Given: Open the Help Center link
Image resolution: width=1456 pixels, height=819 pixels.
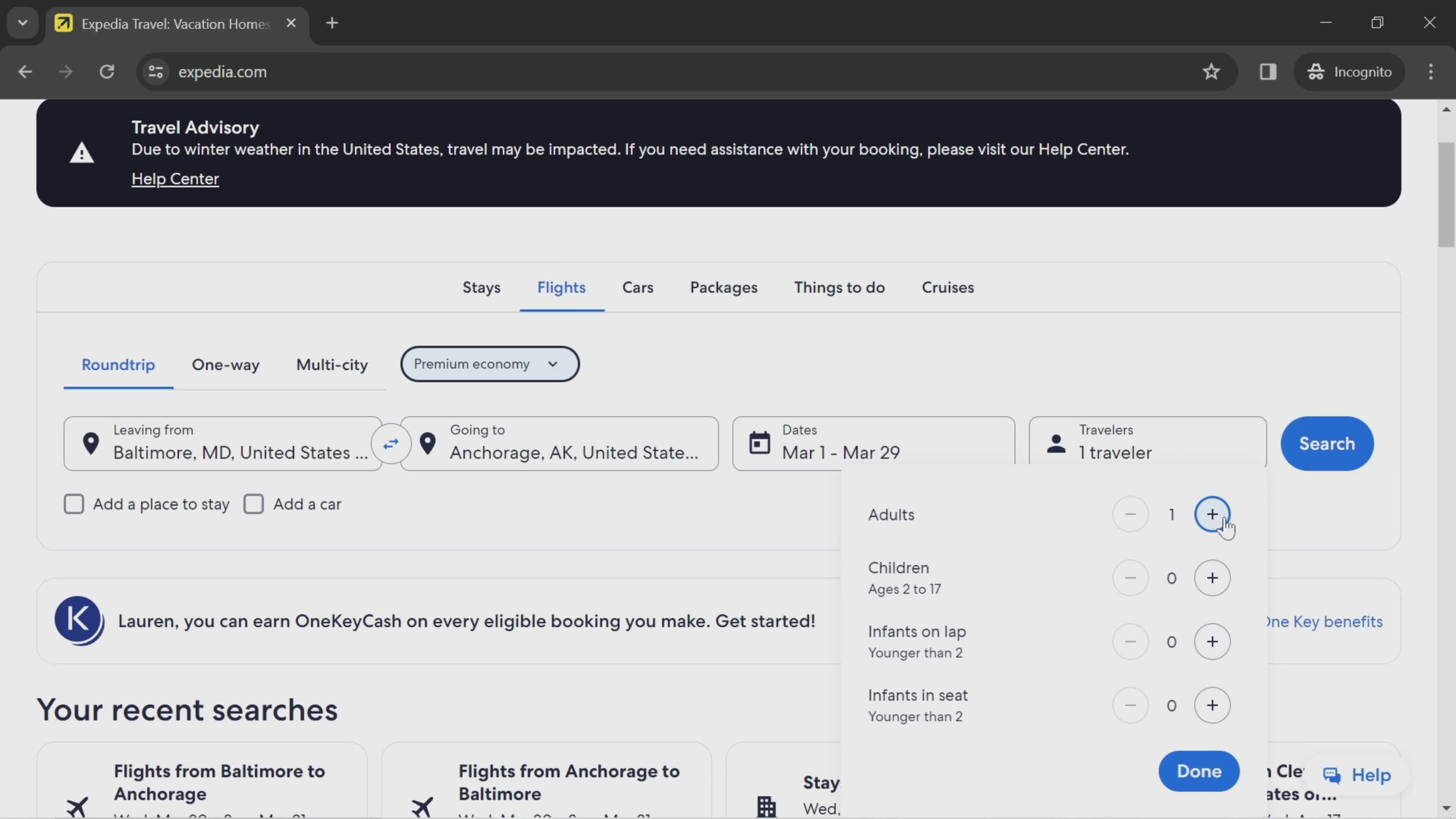Looking at the screenshot, I should (x=175, y=179).
